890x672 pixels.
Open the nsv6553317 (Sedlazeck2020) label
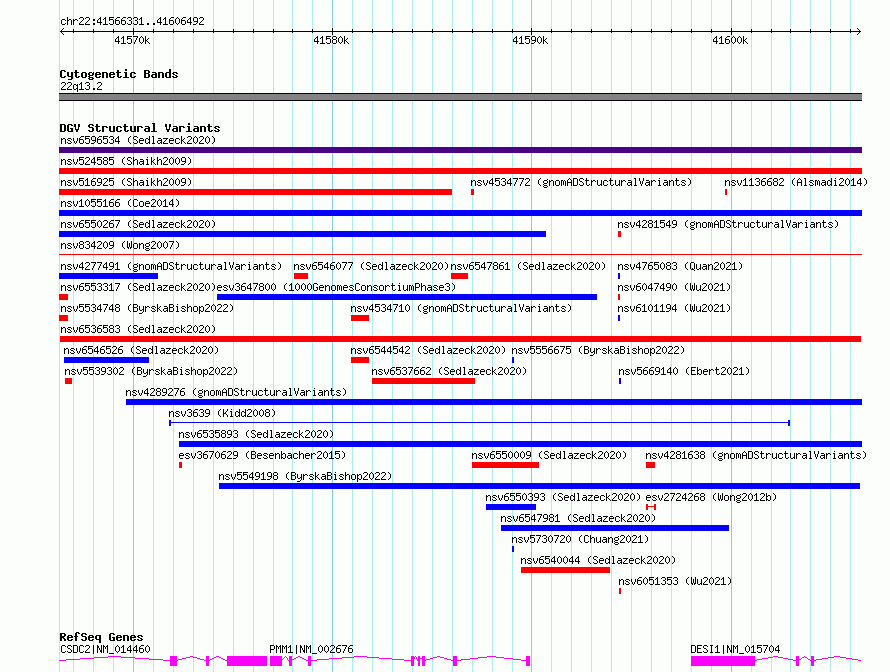click(x=138, y=287)
